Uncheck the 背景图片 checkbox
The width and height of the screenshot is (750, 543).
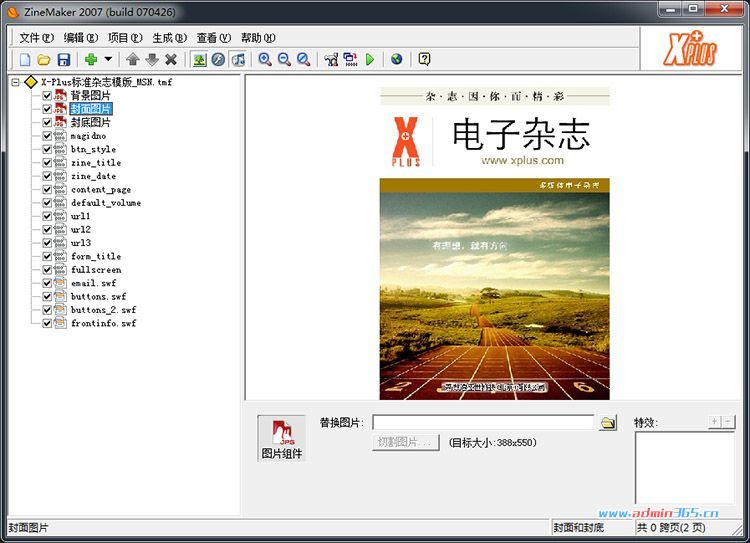point(47,96)
